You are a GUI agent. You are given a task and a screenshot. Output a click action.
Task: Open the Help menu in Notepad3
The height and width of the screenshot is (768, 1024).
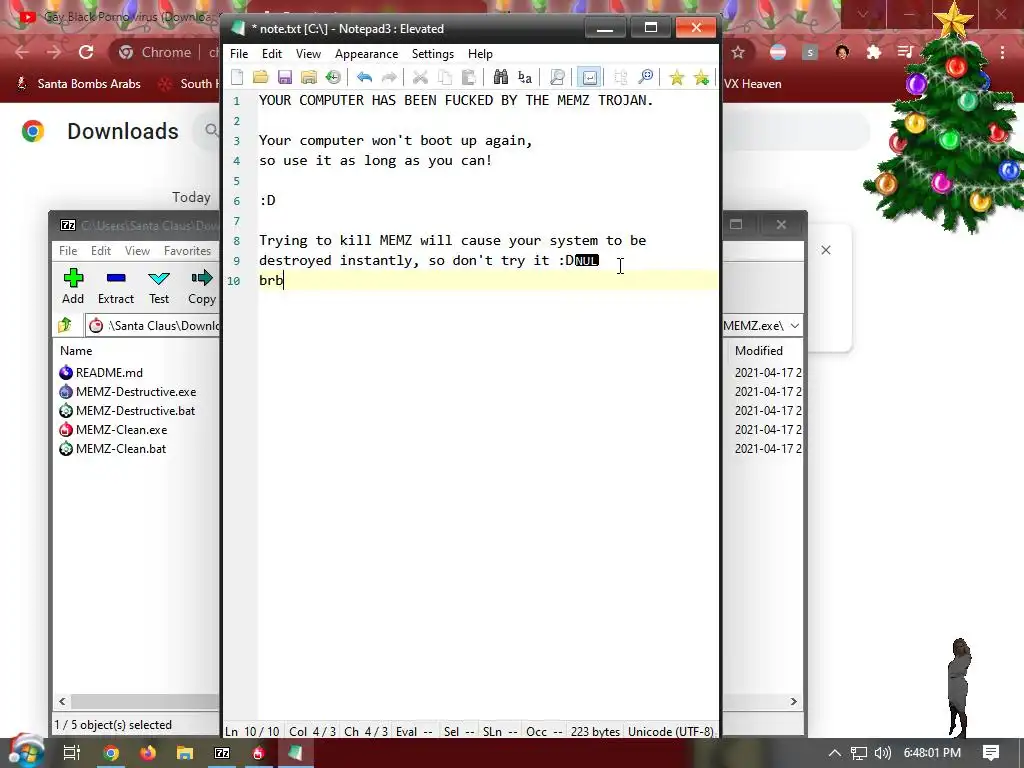[x=480, y=54]
